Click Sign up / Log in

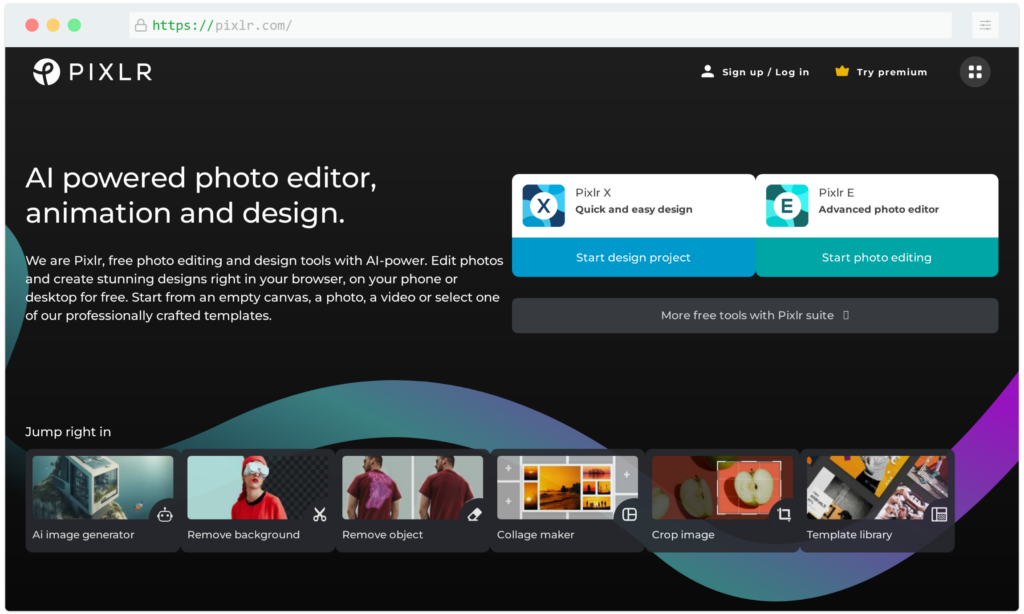765,72
